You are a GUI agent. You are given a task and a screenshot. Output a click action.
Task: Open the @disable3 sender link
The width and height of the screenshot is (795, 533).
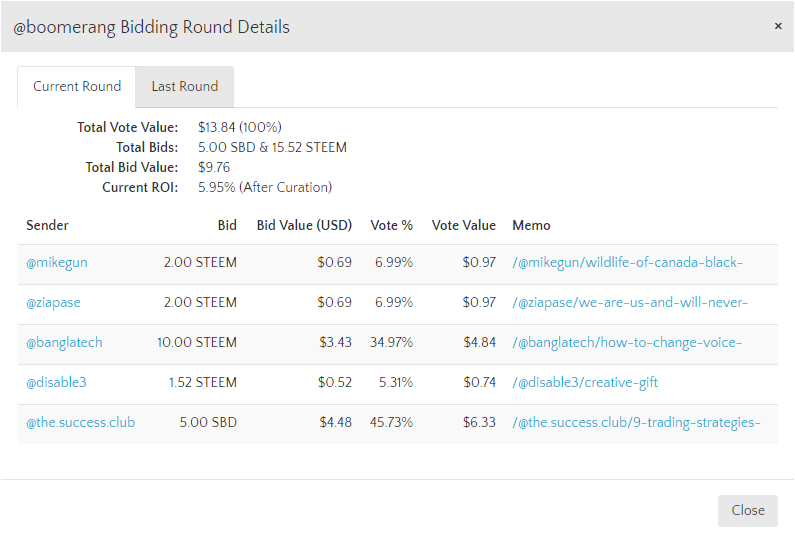tap(56, 383)
